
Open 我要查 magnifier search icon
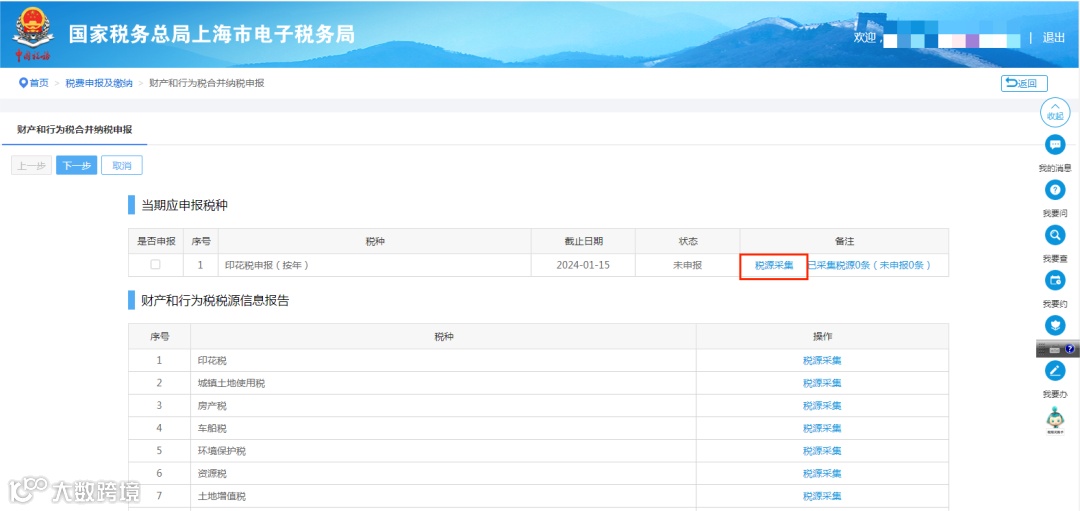point(1055,236)
